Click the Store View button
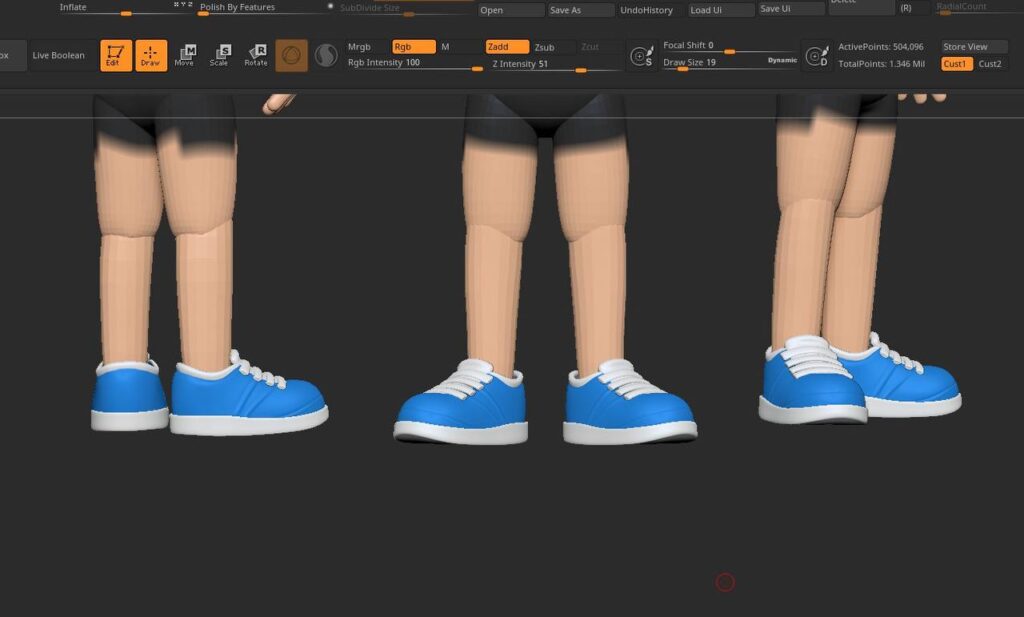The width and height of the screenshot is (1024, 617). [973, 47]
